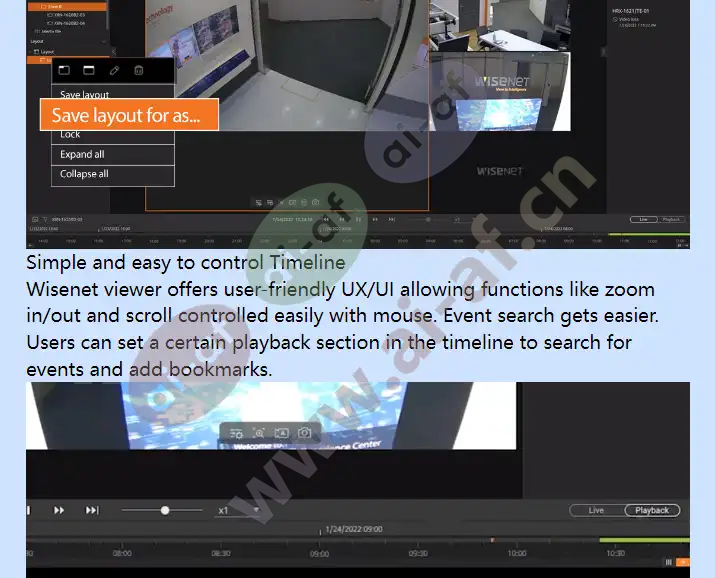Screen dimensions: 715x578
Task: Select camera XRN-162082-04 in the device tree
Action: coord(66,23)
